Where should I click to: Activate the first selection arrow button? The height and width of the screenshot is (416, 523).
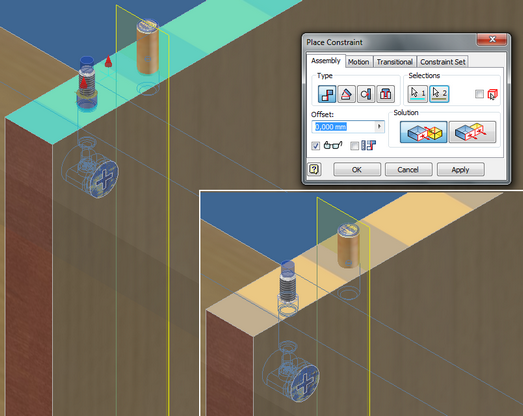tap(418, 94)
